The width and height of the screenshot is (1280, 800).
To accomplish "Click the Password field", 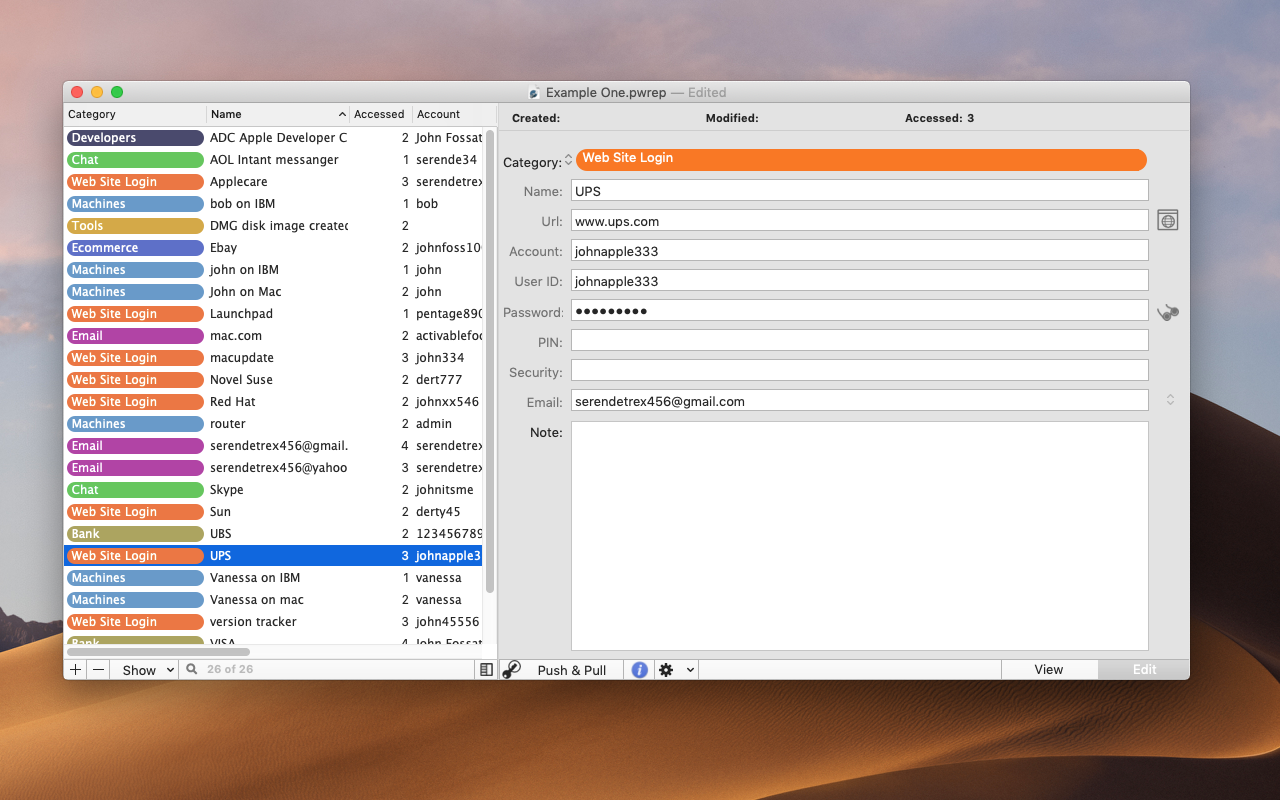I will (x=859, y=310).
